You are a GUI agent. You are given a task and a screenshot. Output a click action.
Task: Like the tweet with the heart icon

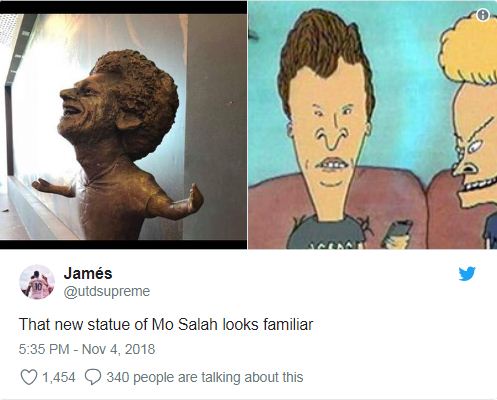click(29, 377)
